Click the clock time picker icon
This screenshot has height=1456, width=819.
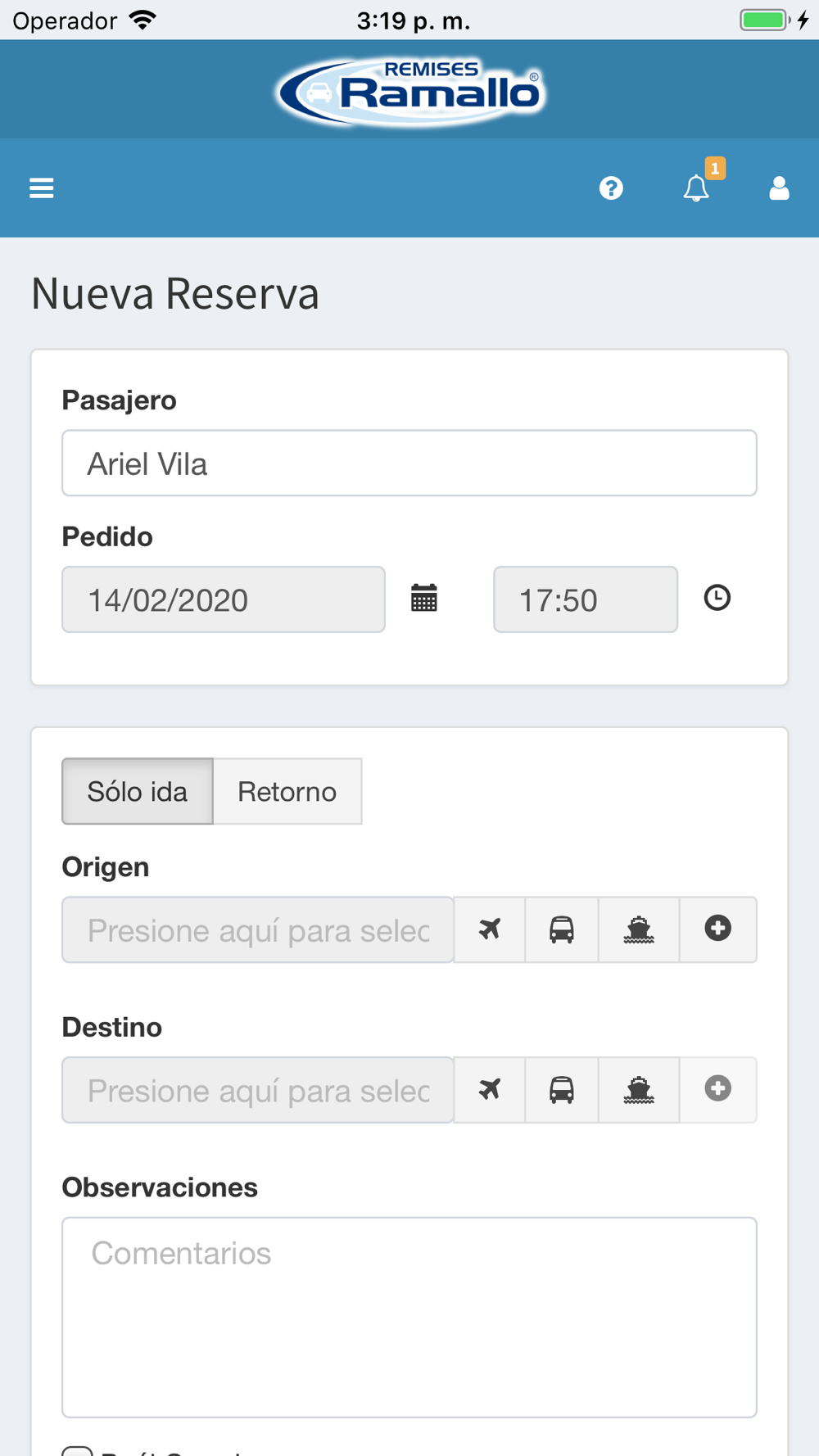coord(717,598)
